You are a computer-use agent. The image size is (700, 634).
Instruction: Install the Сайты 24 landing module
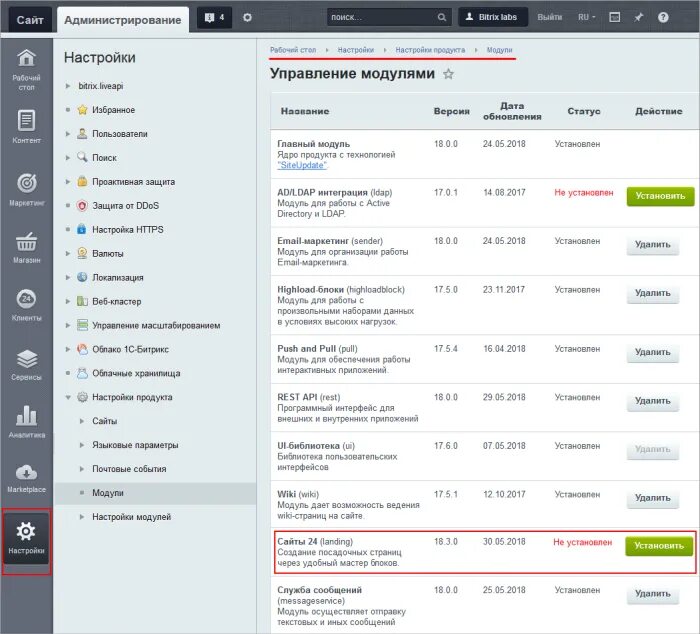pos(659,546)
